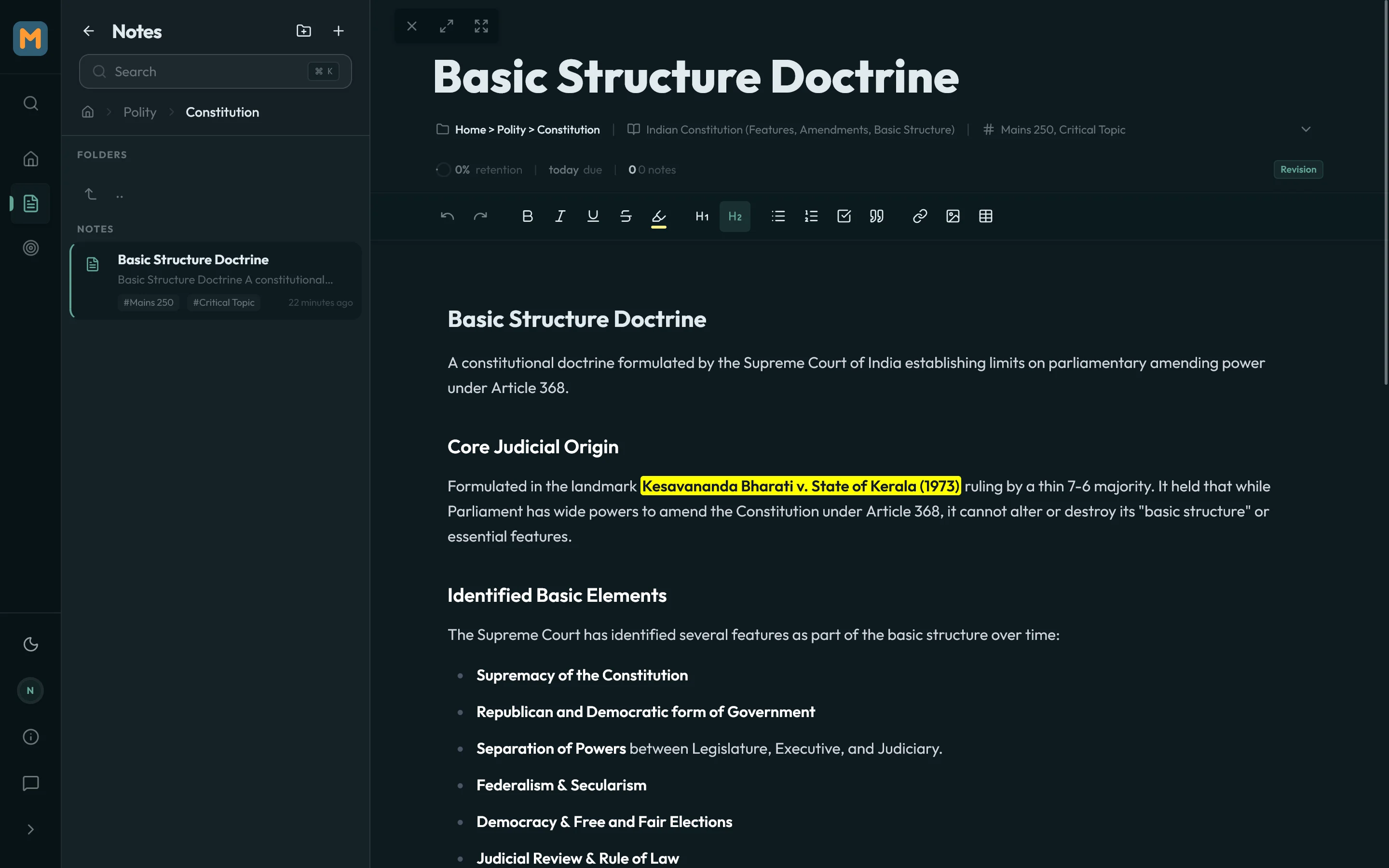Insert a hyperlink

point(920,217)
